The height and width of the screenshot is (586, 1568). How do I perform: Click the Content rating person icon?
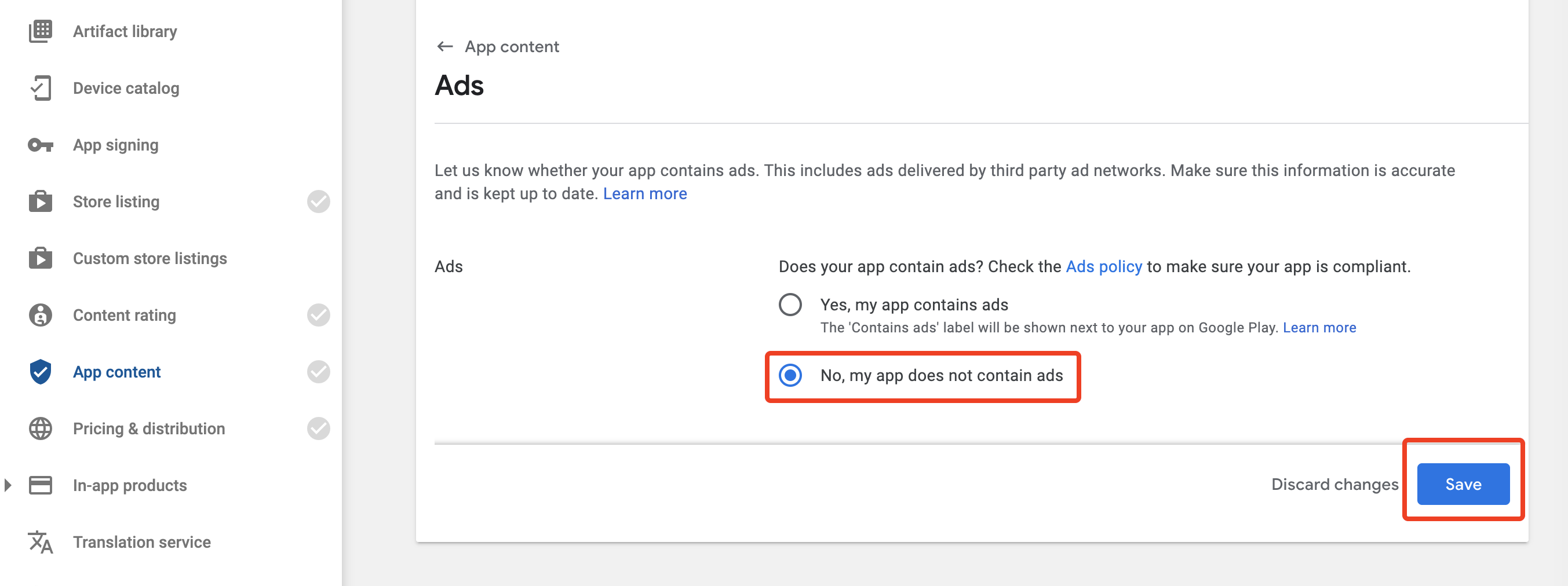point(41,315)
